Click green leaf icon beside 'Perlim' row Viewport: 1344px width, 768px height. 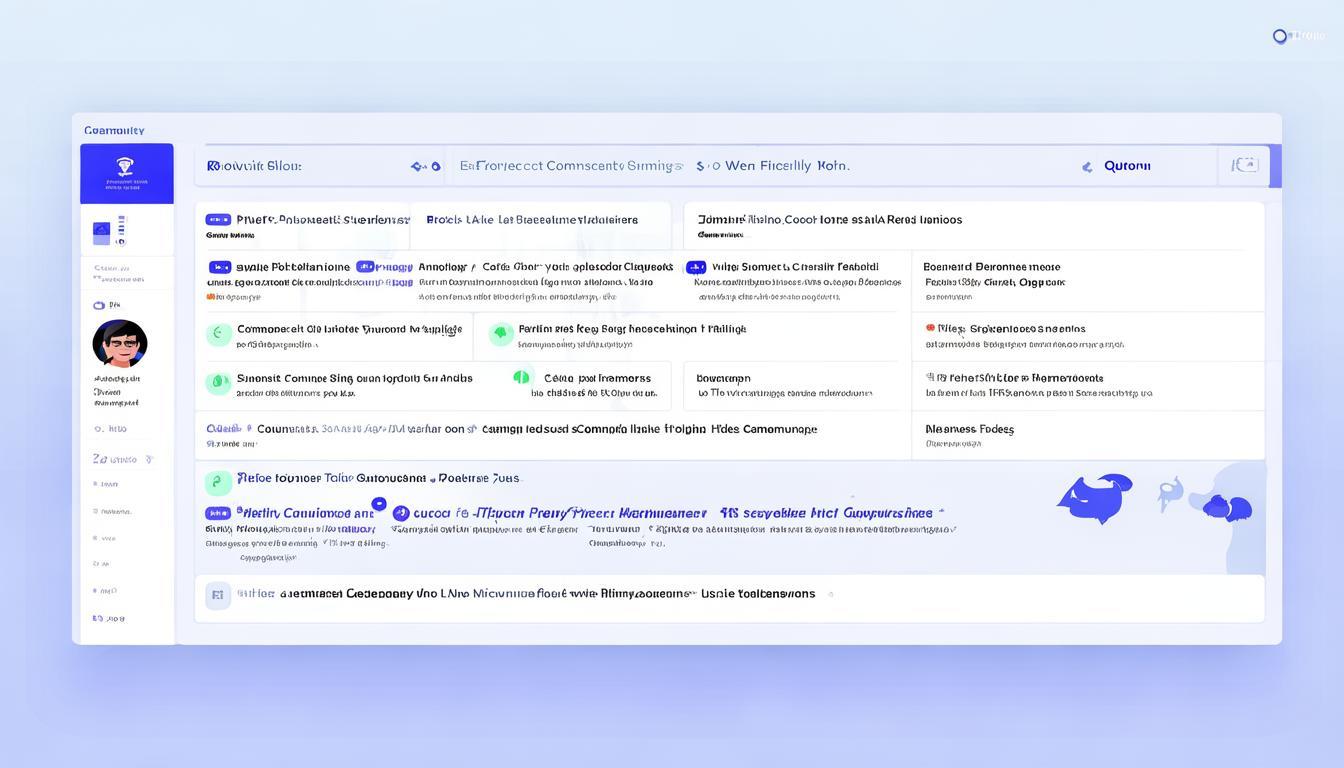501,333
